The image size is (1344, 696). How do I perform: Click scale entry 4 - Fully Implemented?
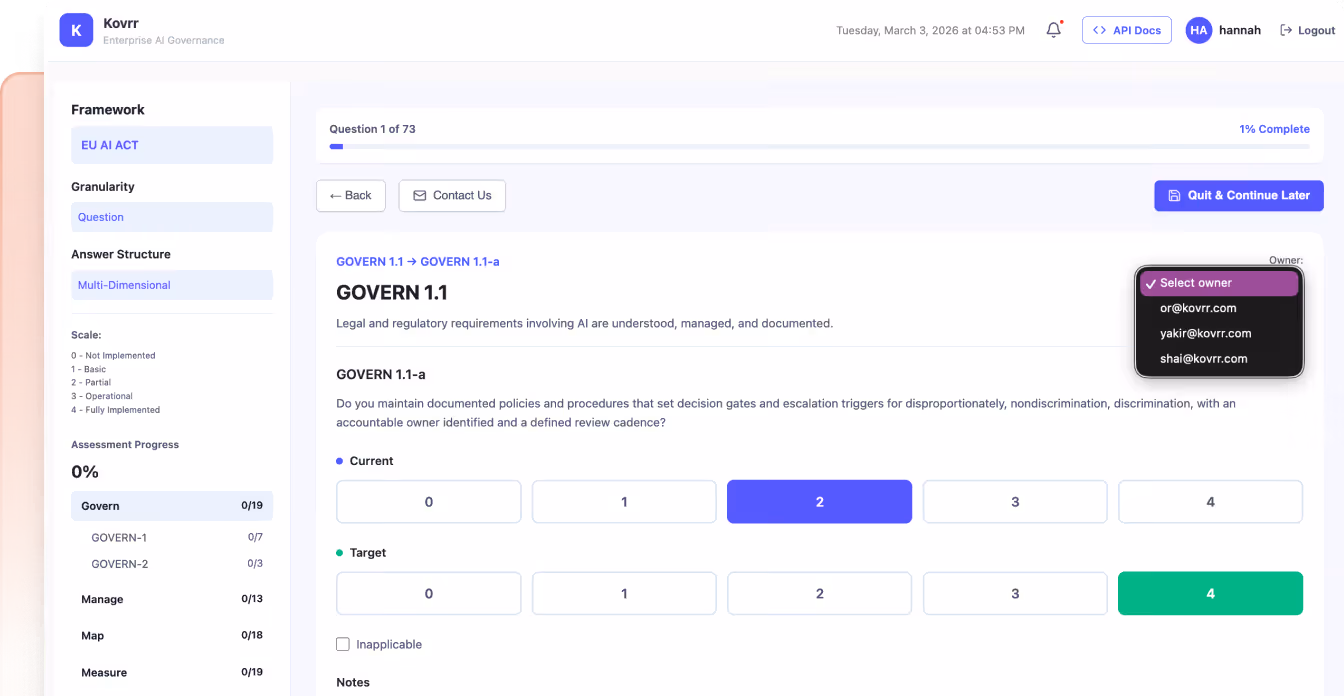[x=115, y=410]
